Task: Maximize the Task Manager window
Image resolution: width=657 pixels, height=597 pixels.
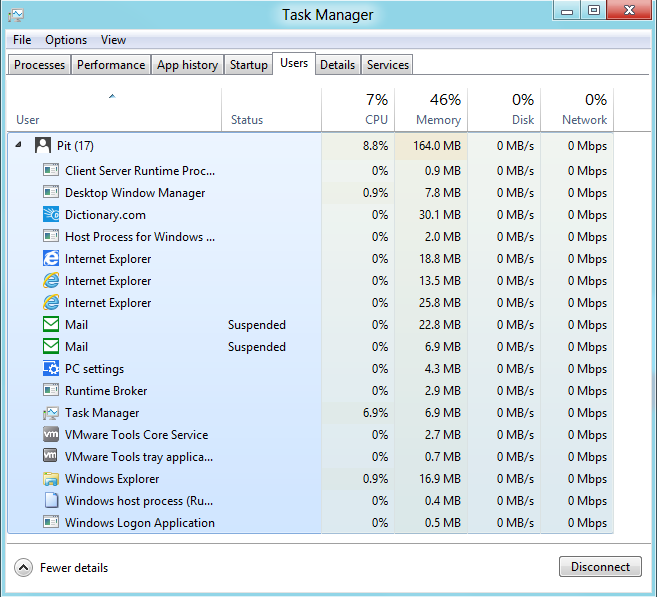Action: [593, 10]
